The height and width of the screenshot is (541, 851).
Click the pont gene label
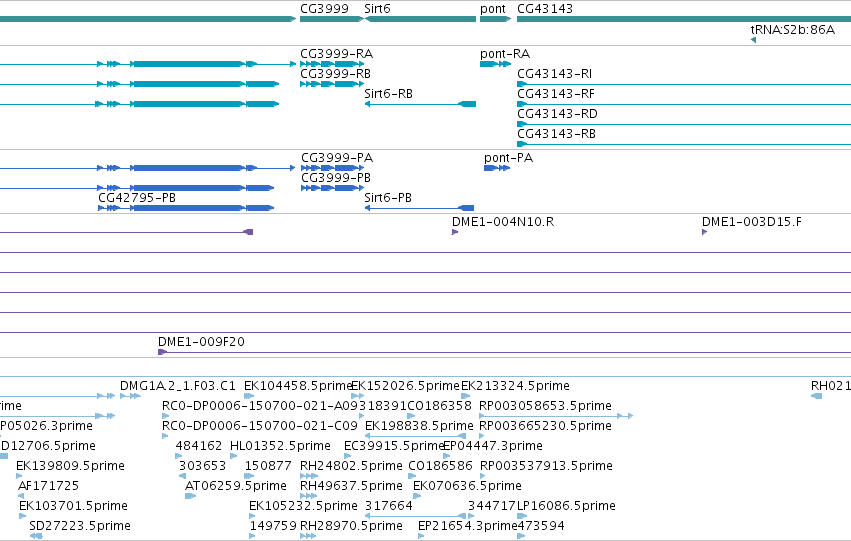[x=493, y=9]
